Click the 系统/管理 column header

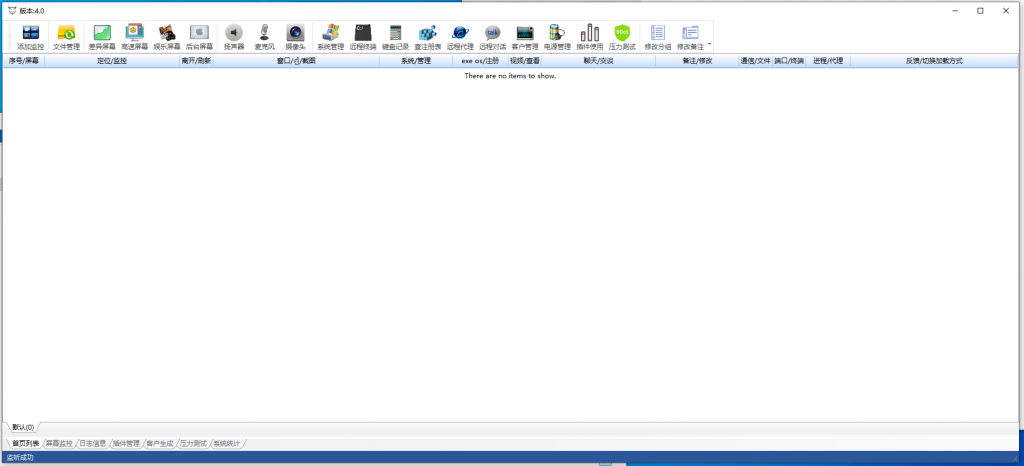pyautogui.click(x=415, y=61)
